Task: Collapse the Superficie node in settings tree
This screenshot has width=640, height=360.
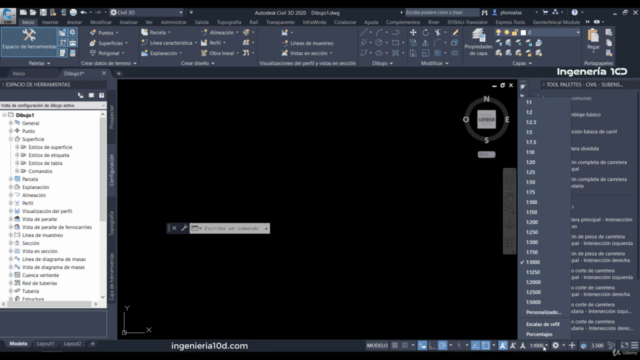Action: [x=11, y=139]
